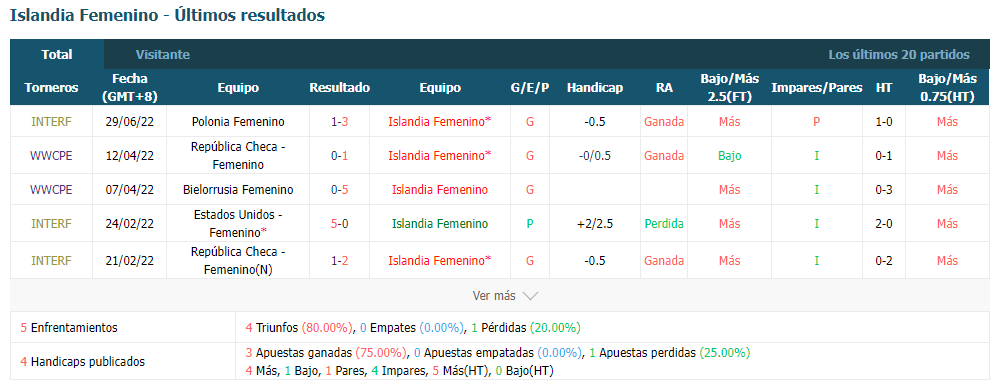The width and height of the screenshot is (1002, 389).
Task: Click the 0-5 result score
Action: tap(339, 190)
